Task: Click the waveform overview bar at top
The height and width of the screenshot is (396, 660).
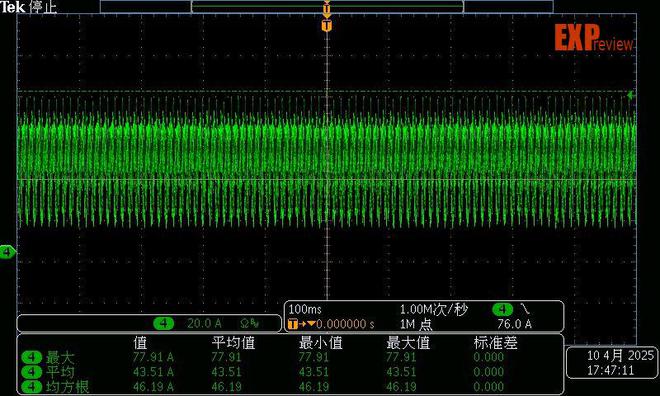Action: pos(327,6)
